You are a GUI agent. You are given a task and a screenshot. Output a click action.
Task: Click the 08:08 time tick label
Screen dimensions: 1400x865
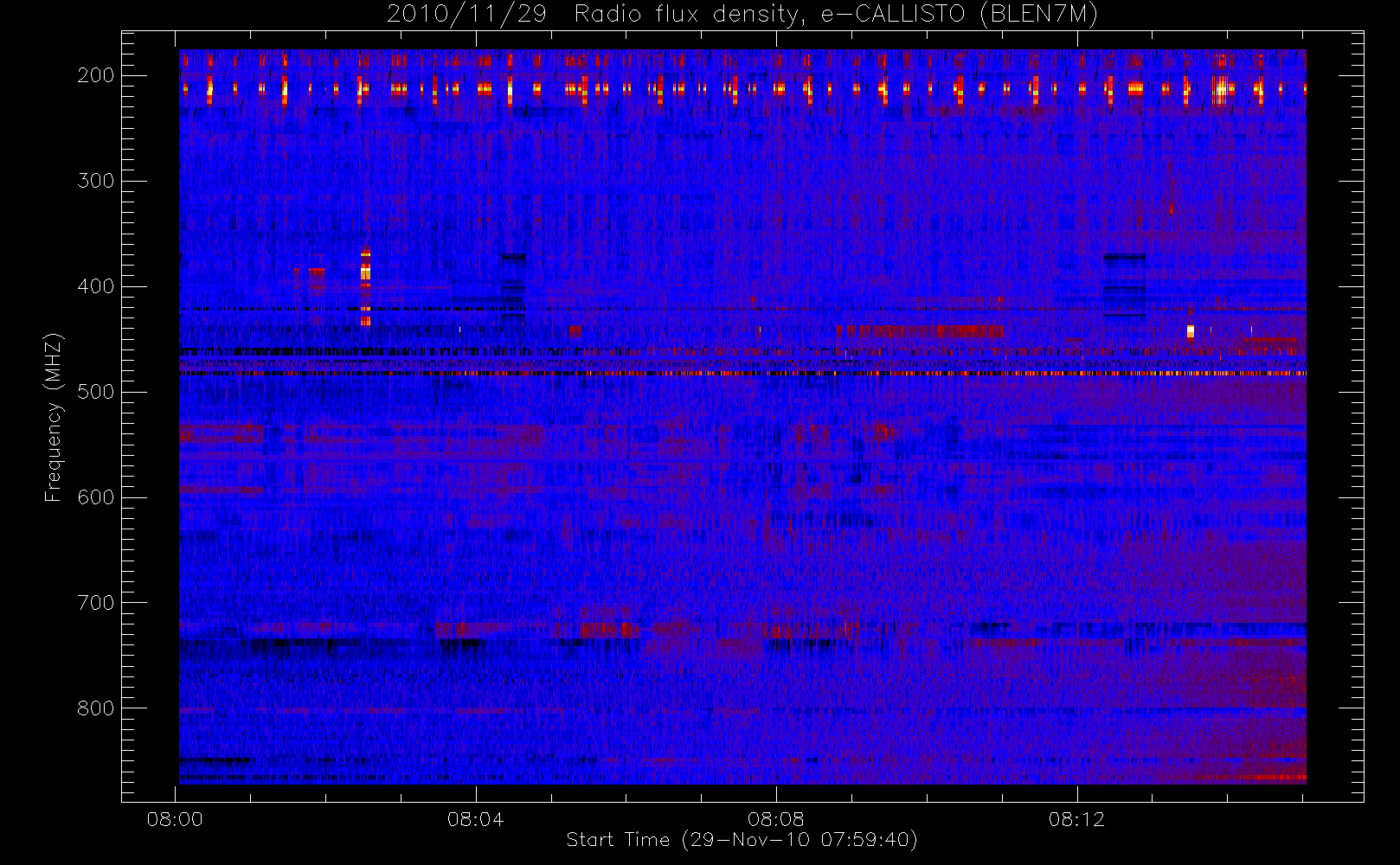point(776,819)
